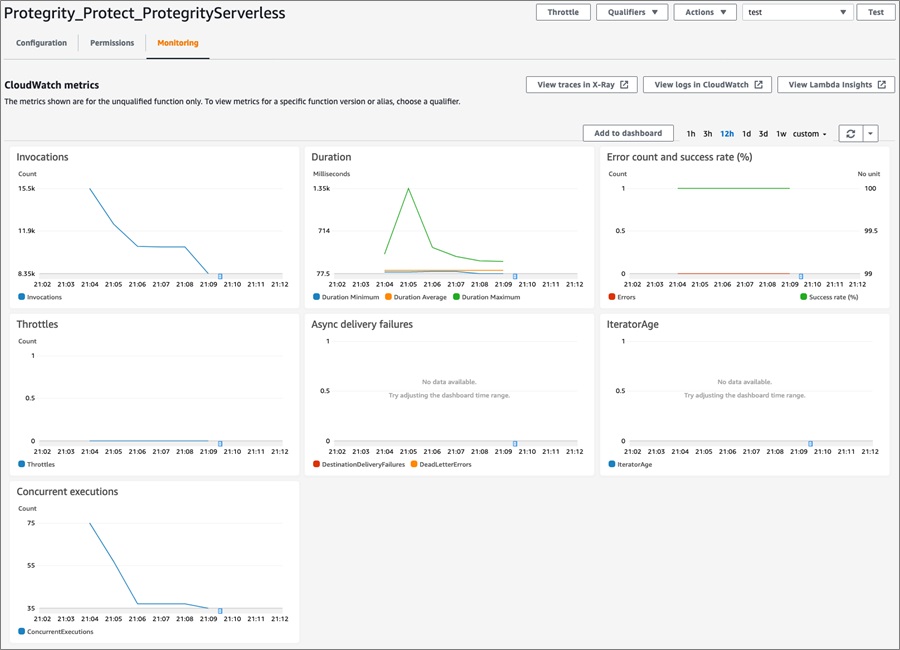
Task: Click the Errors legend swatch
Action: coord(612,297)
